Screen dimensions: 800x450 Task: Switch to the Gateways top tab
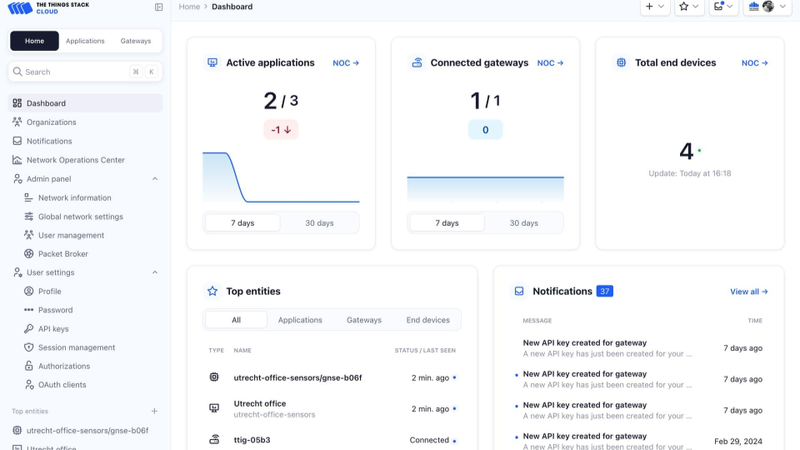135,41
